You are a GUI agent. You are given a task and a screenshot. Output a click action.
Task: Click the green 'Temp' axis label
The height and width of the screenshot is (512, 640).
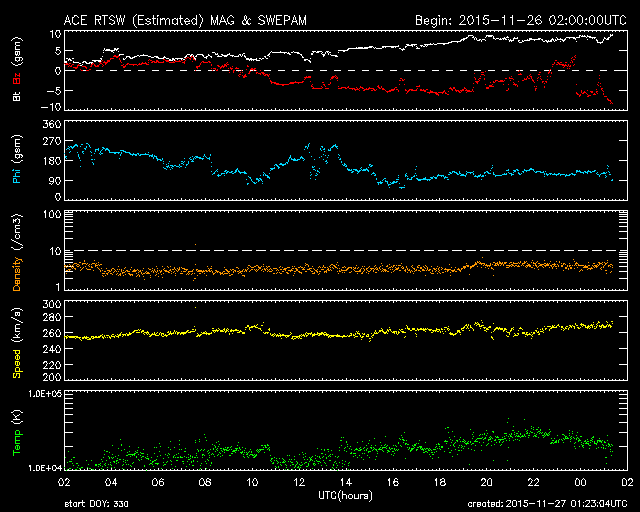pyautogui.click(x=17, y=443)
